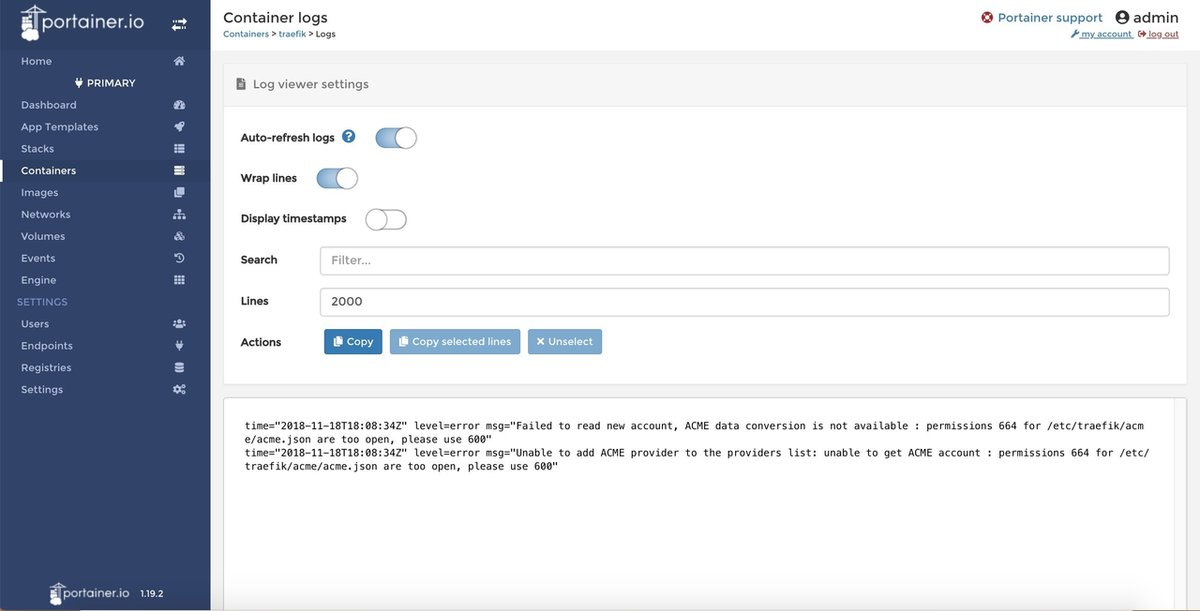
Task: Click the PRIMARY endpoint label
Action: [105, 83]
